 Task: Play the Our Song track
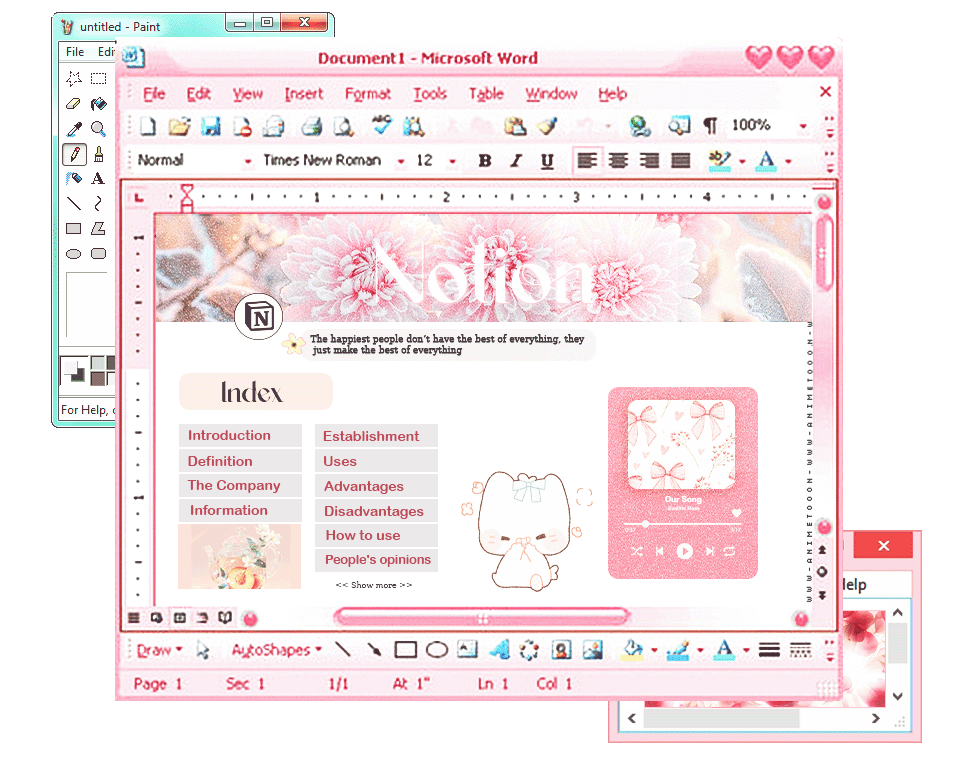684,551
